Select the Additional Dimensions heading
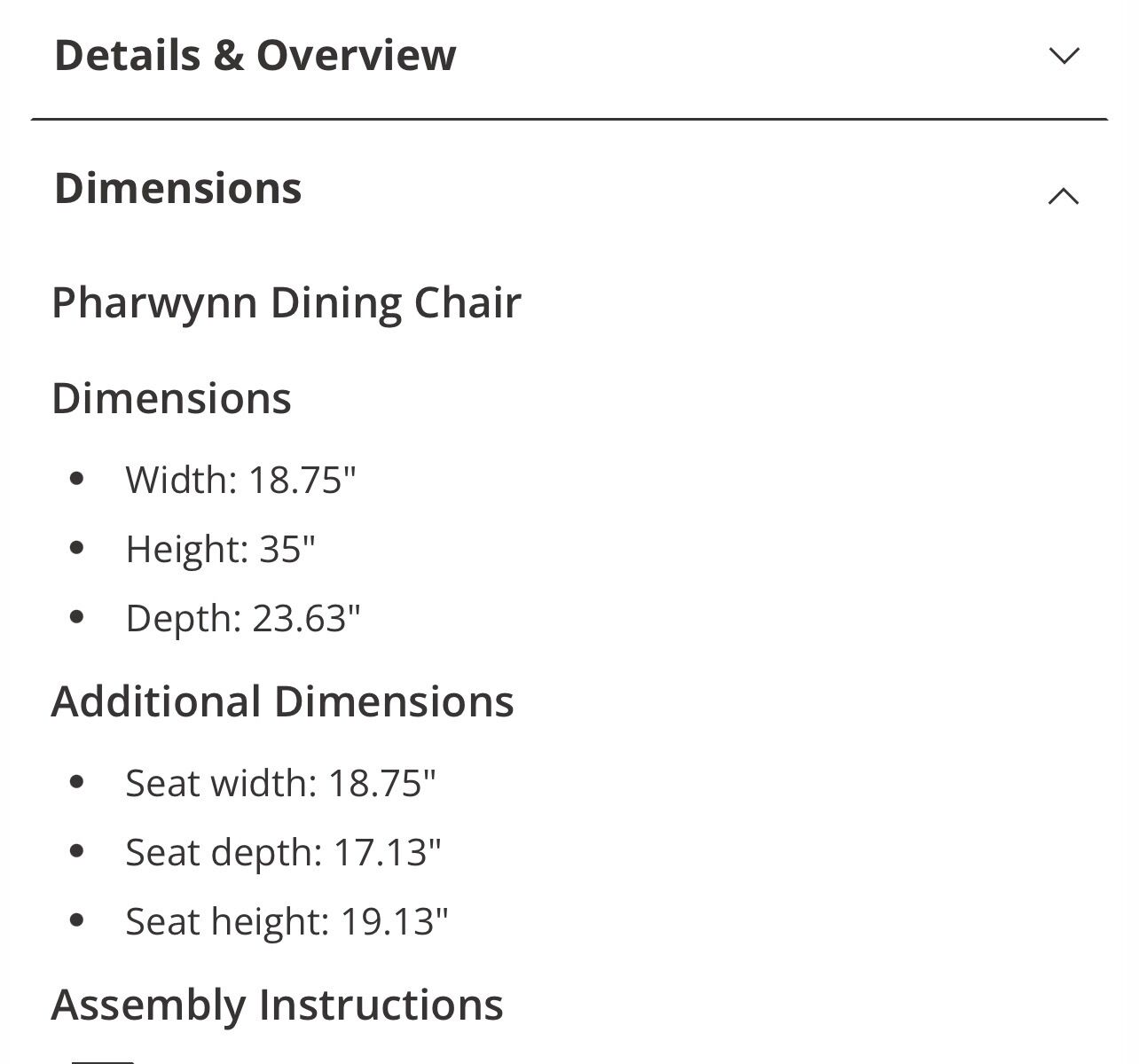The width and height of the screenshot is (1139, 1064). (282, 701)
